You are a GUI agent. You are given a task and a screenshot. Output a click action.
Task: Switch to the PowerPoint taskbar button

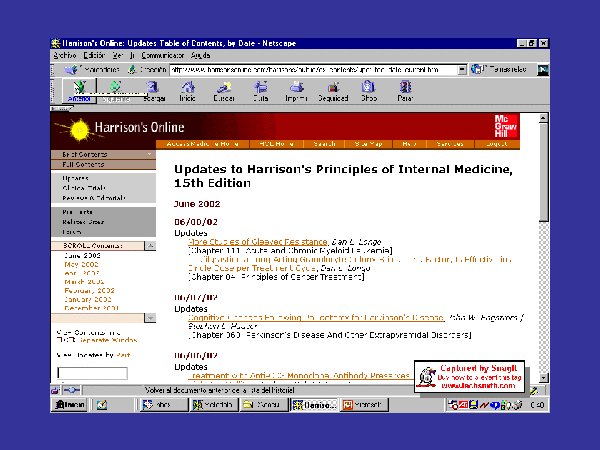coord(365,404)
